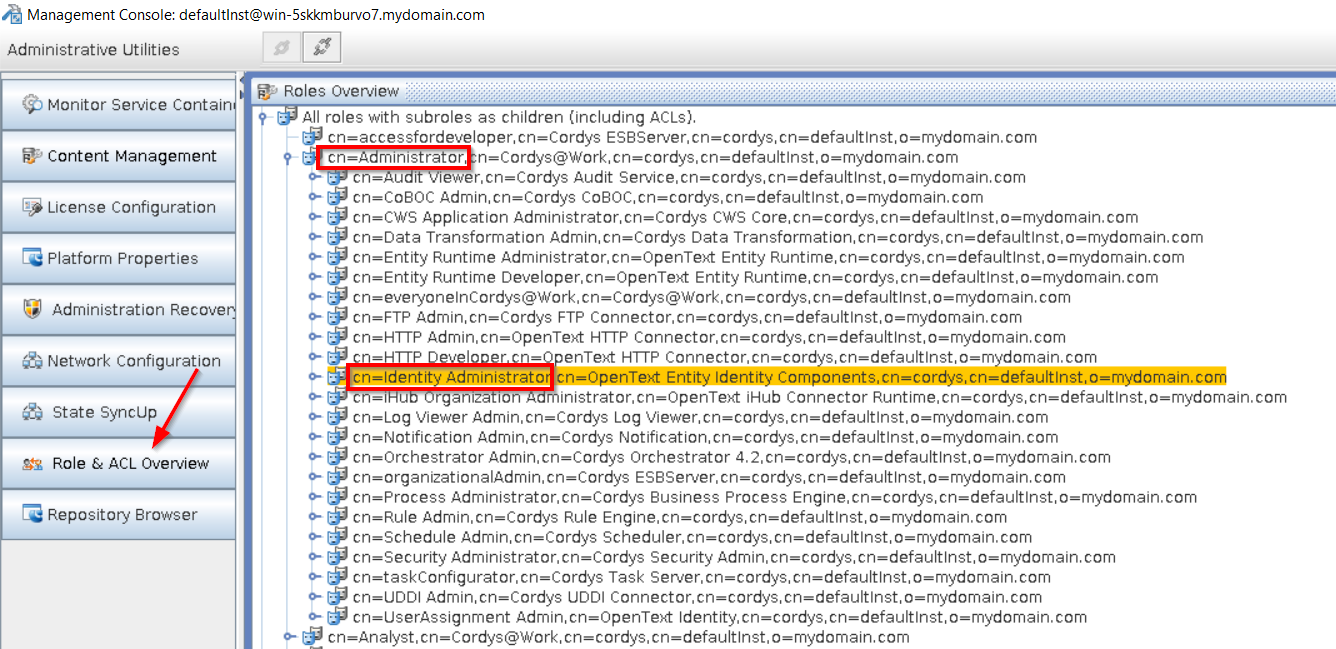
Task: Click the role icon beside cn=Audit Viewer
Action: tap(338, 177)
